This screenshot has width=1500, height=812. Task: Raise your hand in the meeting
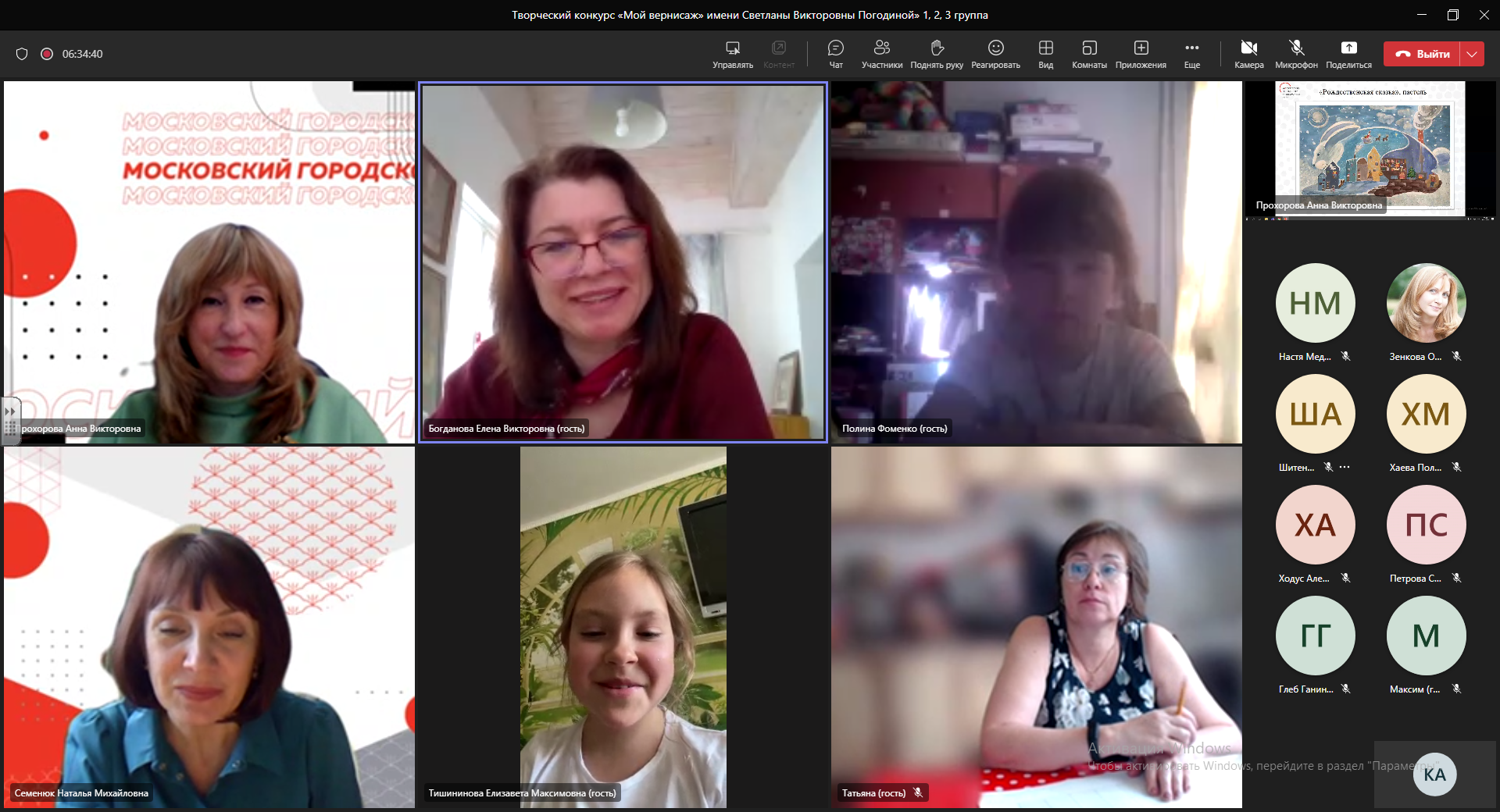[x=937, y=53]
